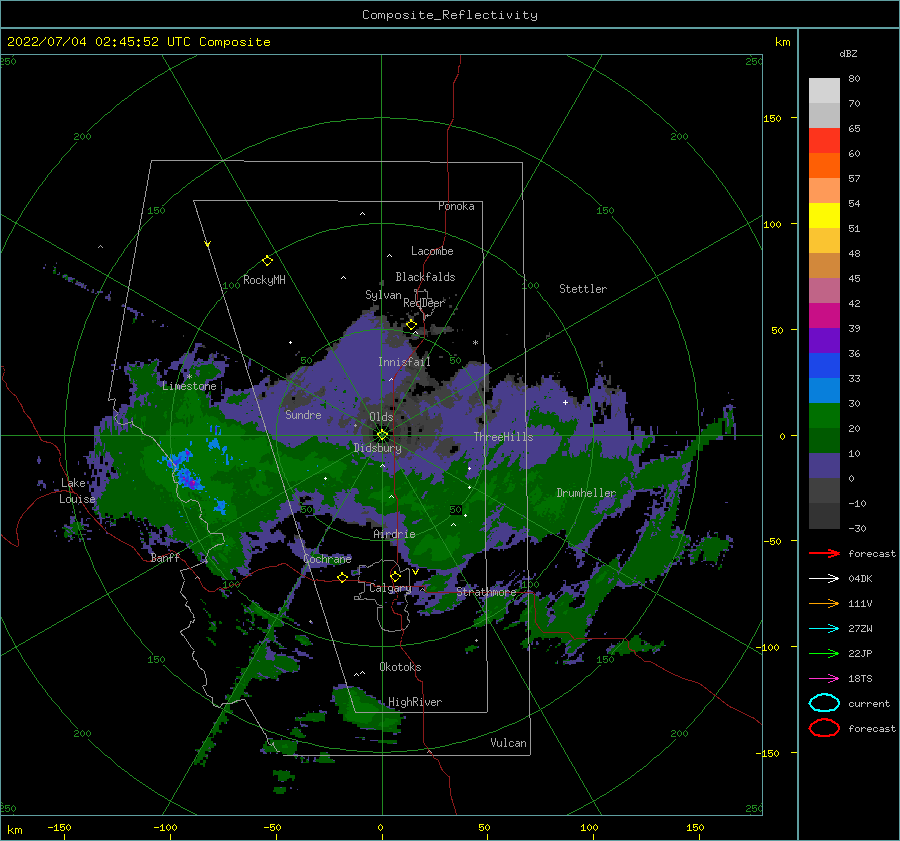Viewport: 900px width, 841px height.
Task: Click the Blackfalds city label
Action: (x=425, y=277)
